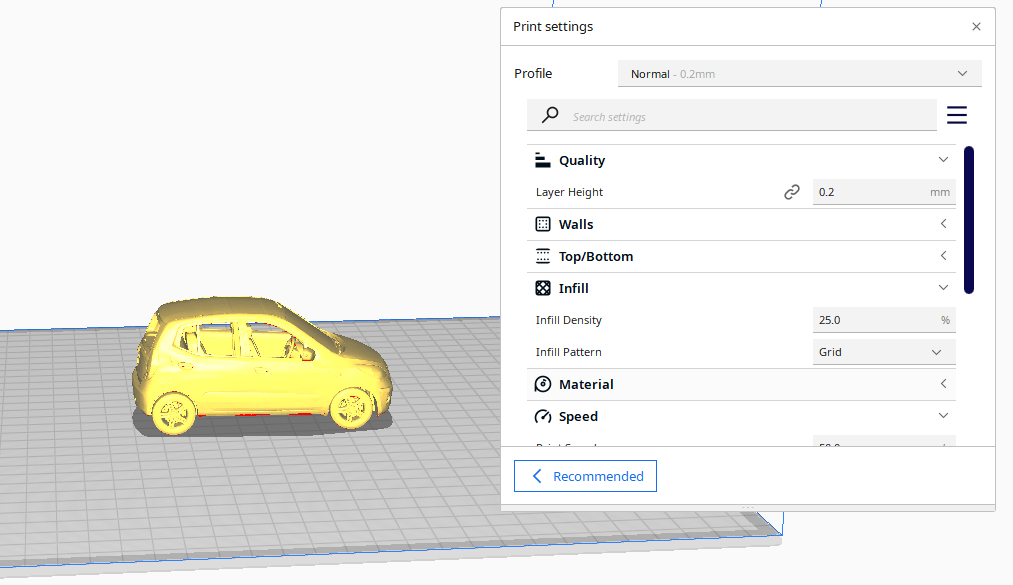The image size is (1013, 585).
Task: Switch to Recommended settings
Action: coord(585,476)
